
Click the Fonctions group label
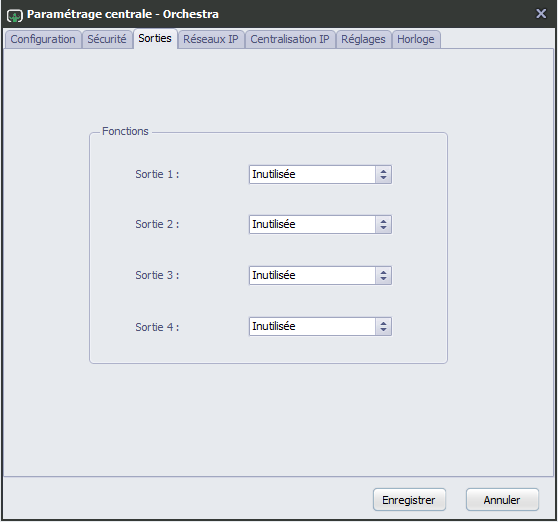125,131
